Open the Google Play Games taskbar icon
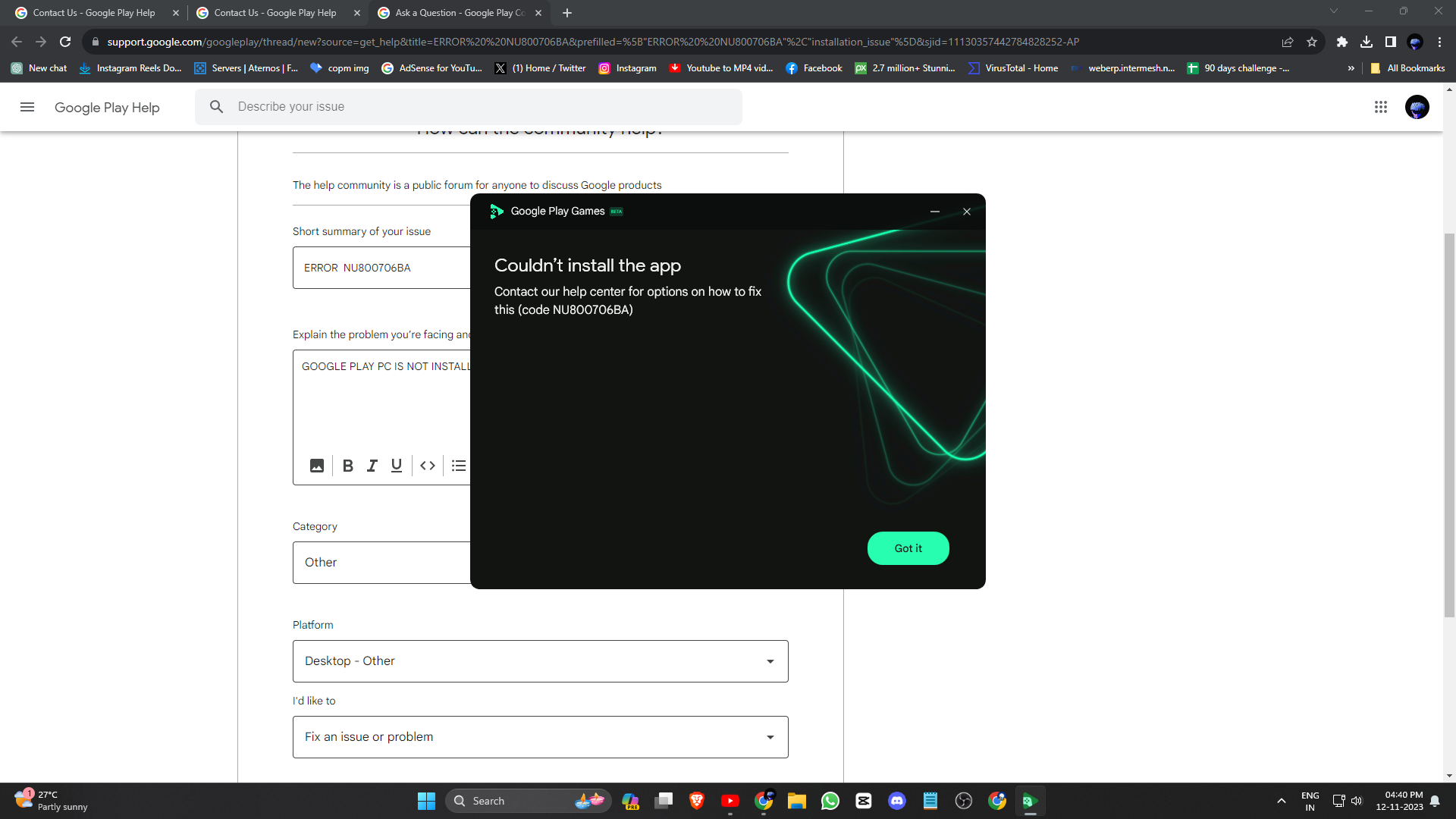 pyautogui.click(x=1030, y=801)
